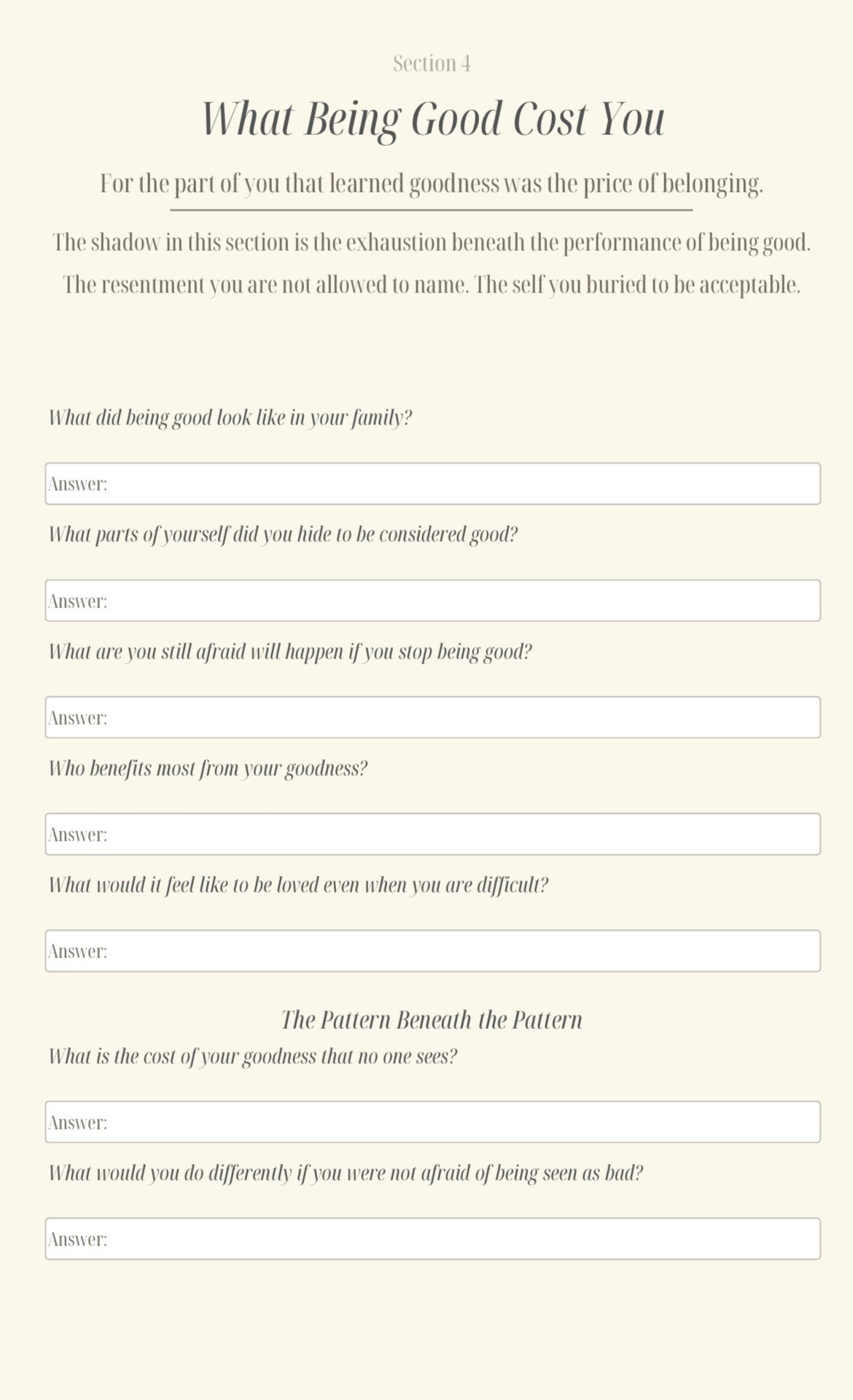Screen dimensions: 853x1400
Task: Click question 'What would it feel like to be loved'
Action: tap(298, 885)
